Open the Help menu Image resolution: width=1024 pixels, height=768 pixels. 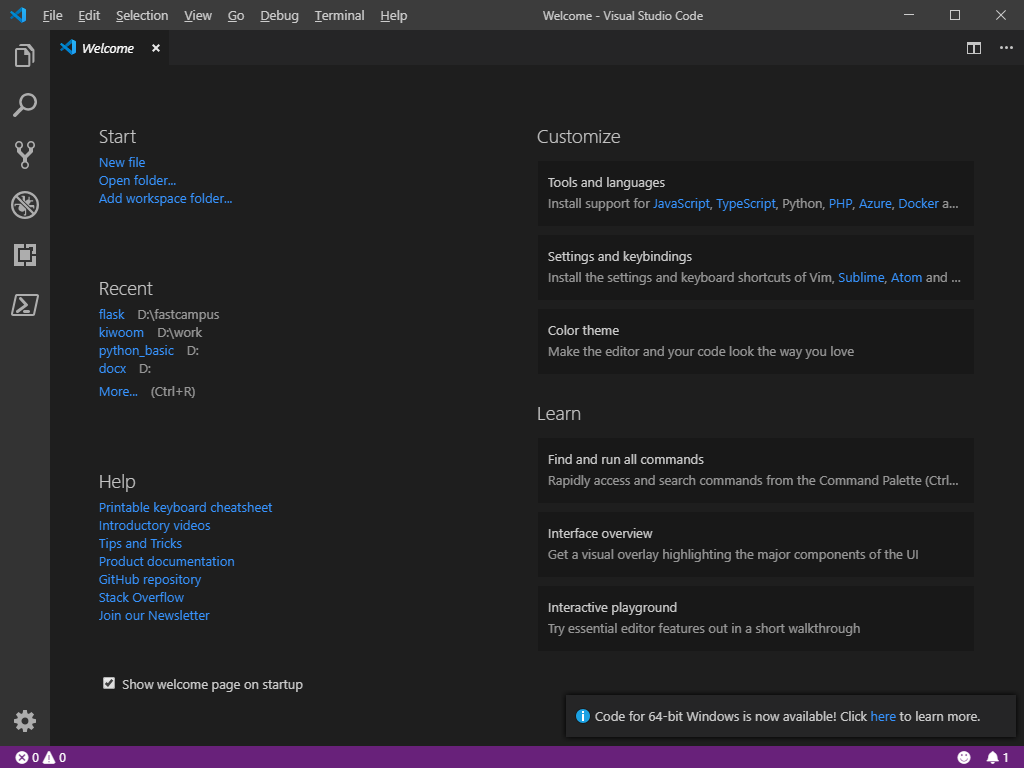(393, 15)
